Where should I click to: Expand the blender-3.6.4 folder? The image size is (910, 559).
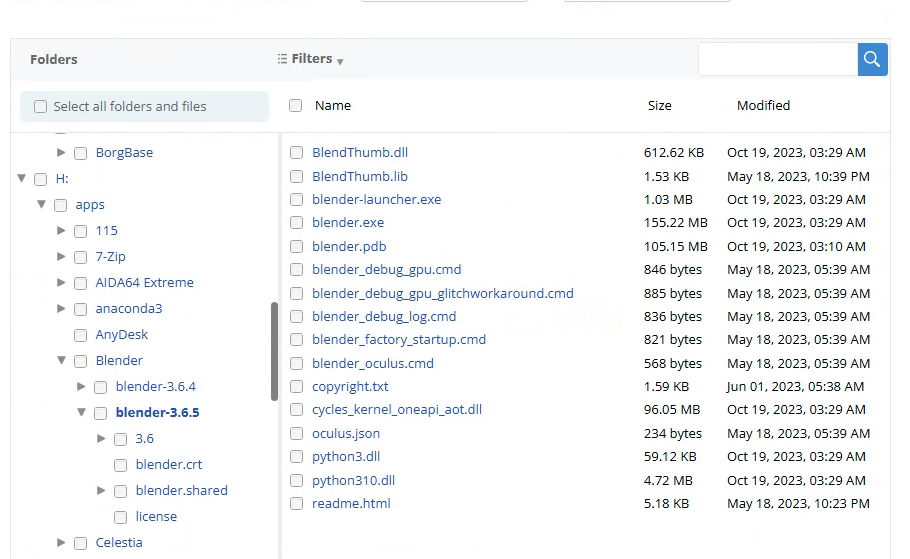(x=81, y=387)
